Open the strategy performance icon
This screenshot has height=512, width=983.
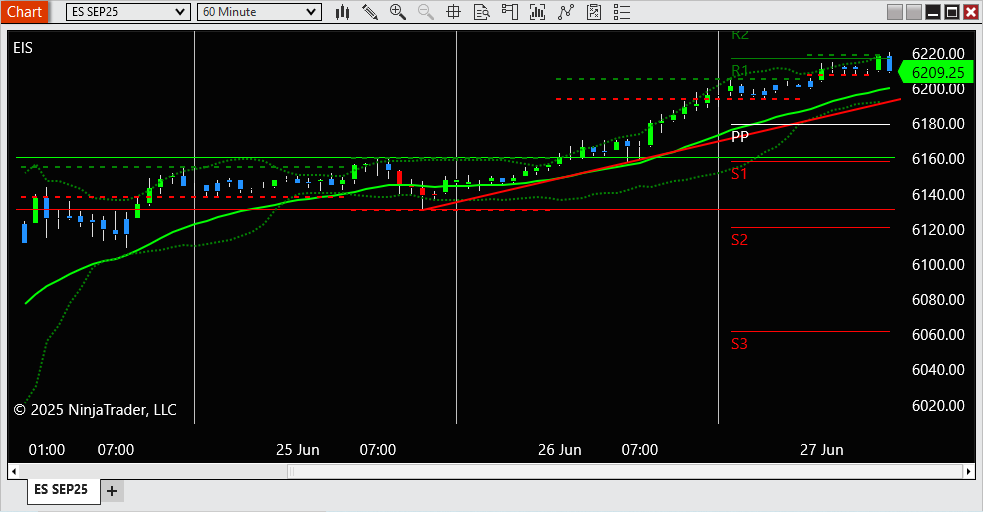(x=594, y=12)
